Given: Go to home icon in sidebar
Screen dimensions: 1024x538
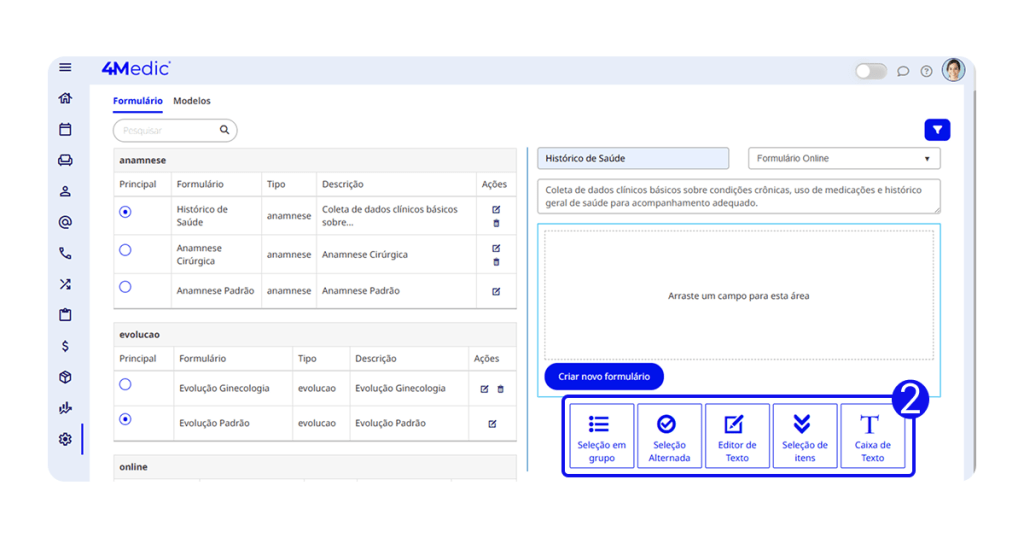Looking at the screenshot, I should [65, 98].
